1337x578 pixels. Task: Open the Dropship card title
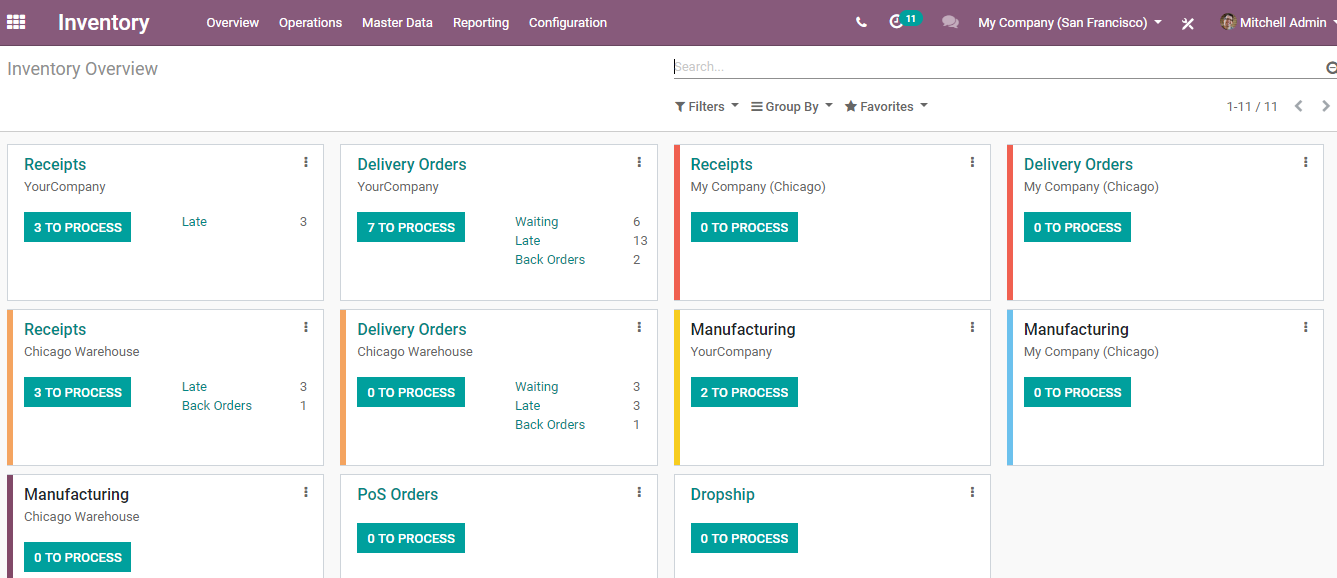tap(723, 494)
